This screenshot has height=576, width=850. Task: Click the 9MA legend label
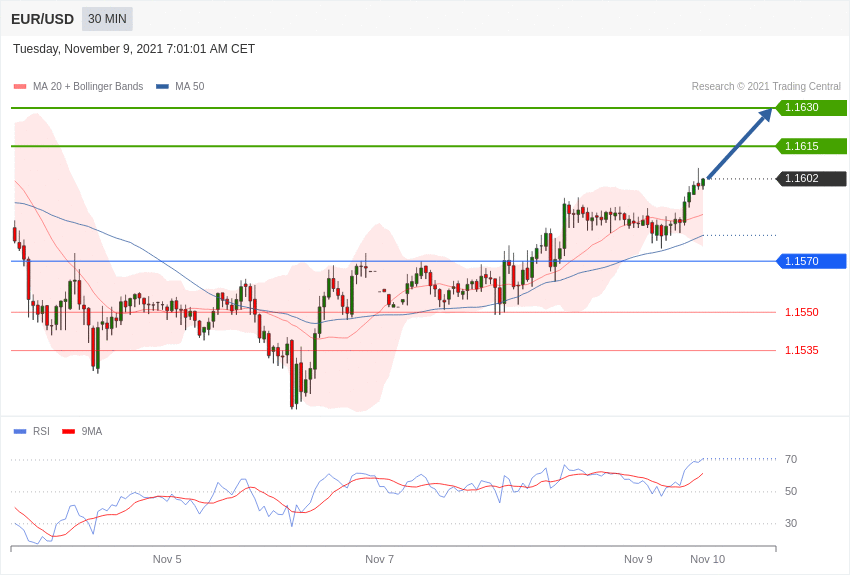point(92,431)
